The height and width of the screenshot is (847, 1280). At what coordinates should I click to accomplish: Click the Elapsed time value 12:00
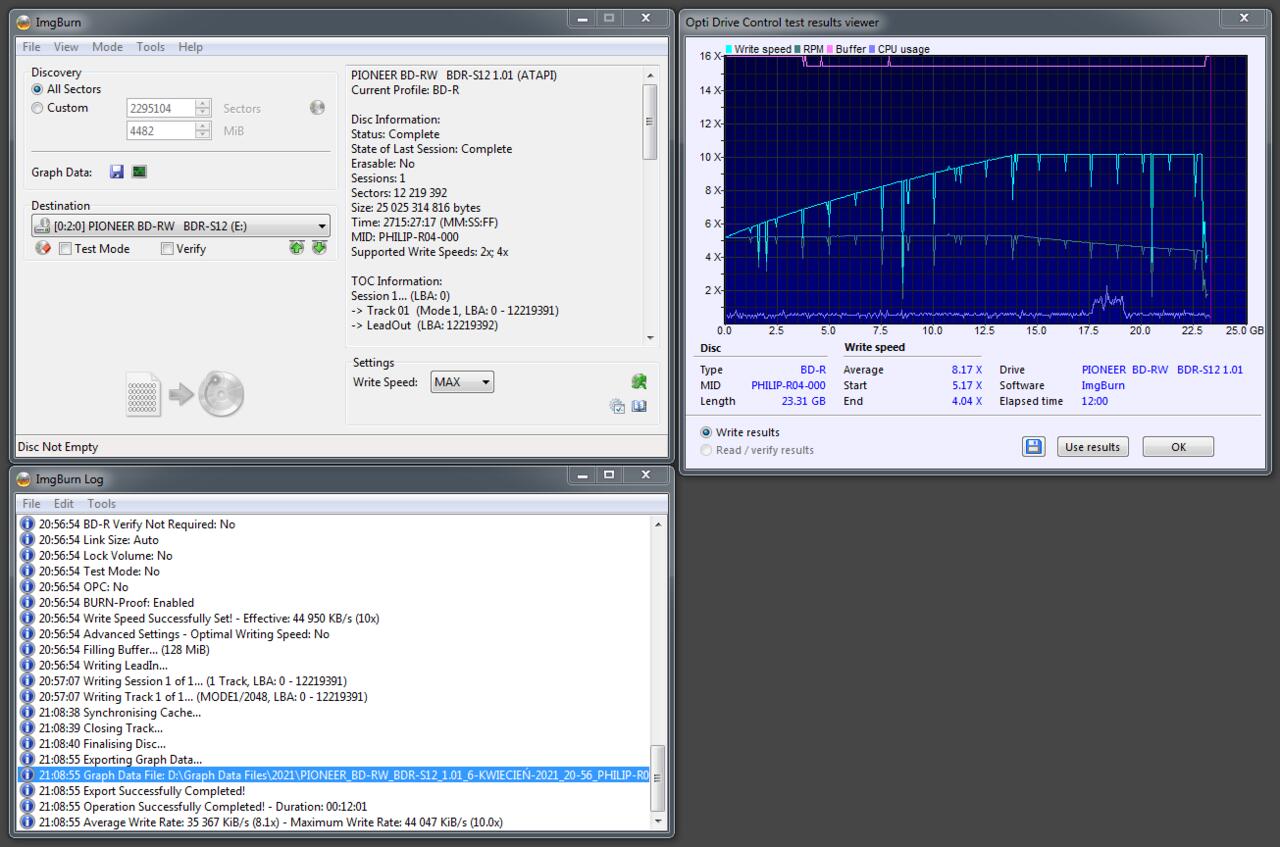[1094, 401]
